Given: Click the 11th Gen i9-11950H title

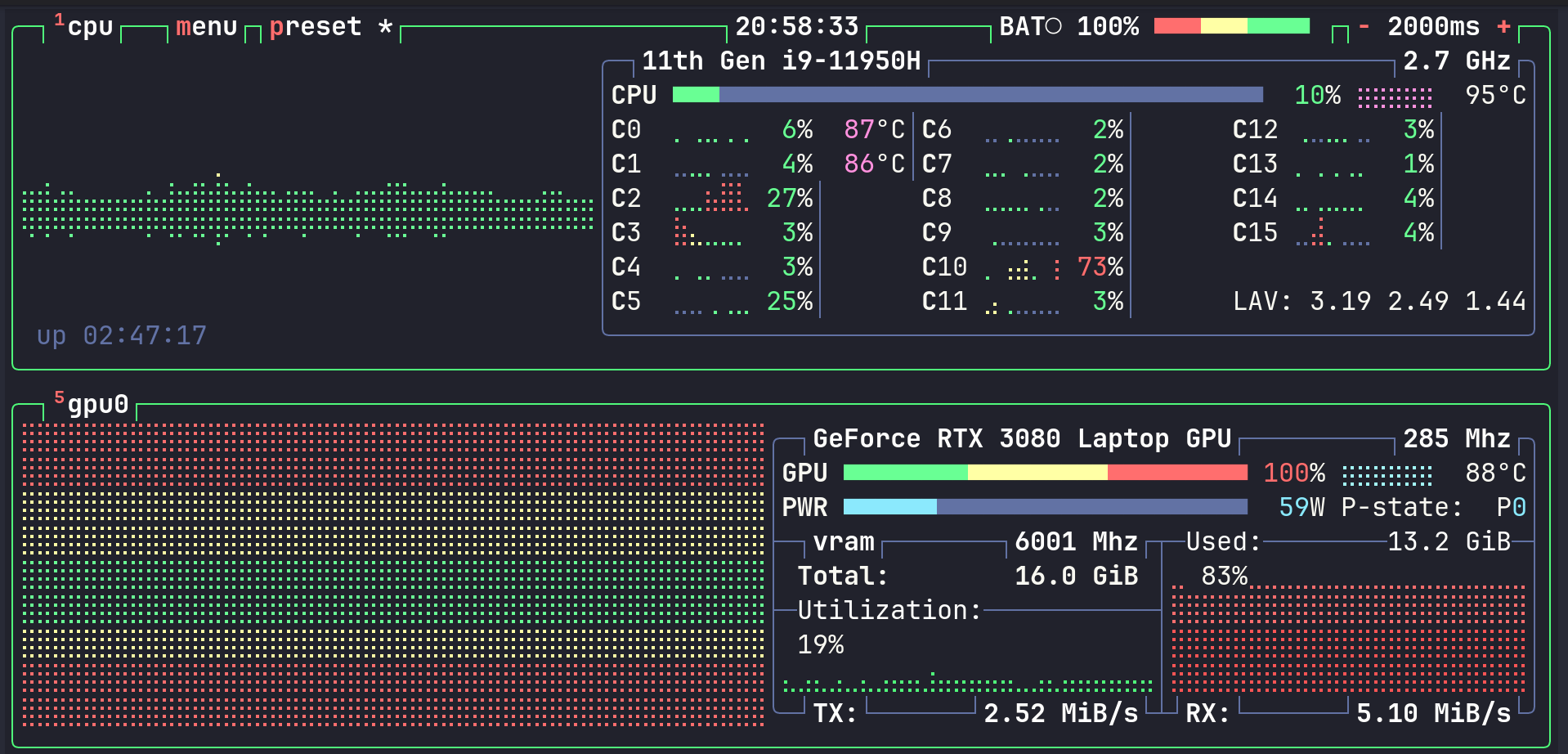Looking at the screenshot, I should 782,61.
